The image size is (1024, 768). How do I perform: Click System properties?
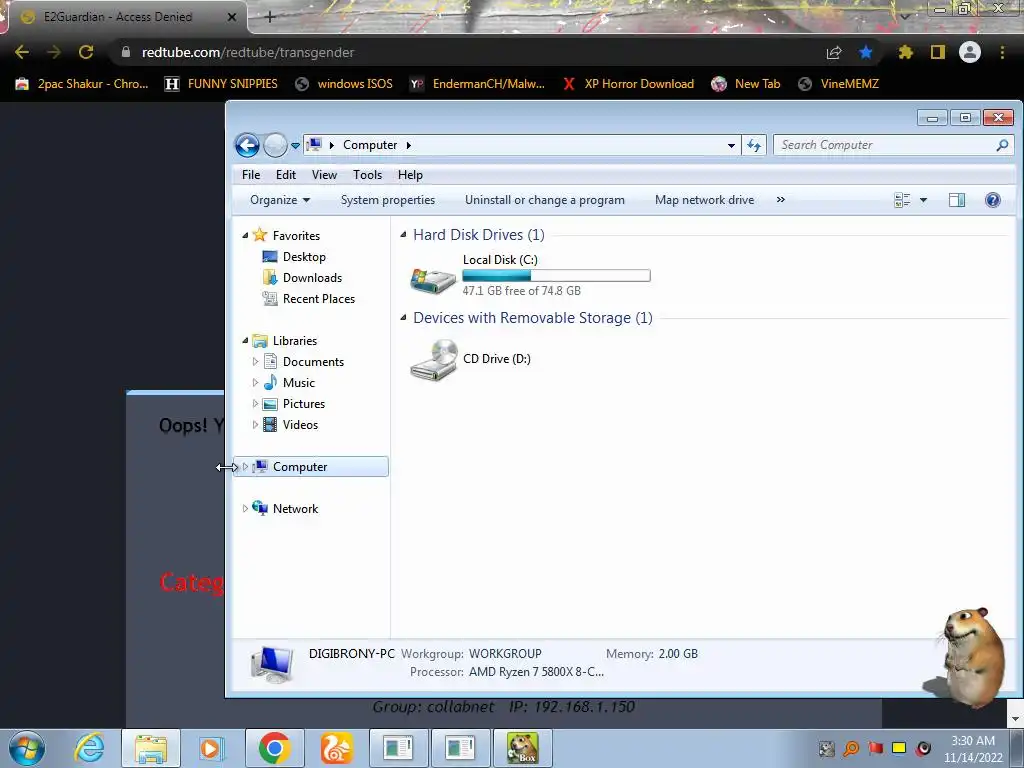coord(388,200)
